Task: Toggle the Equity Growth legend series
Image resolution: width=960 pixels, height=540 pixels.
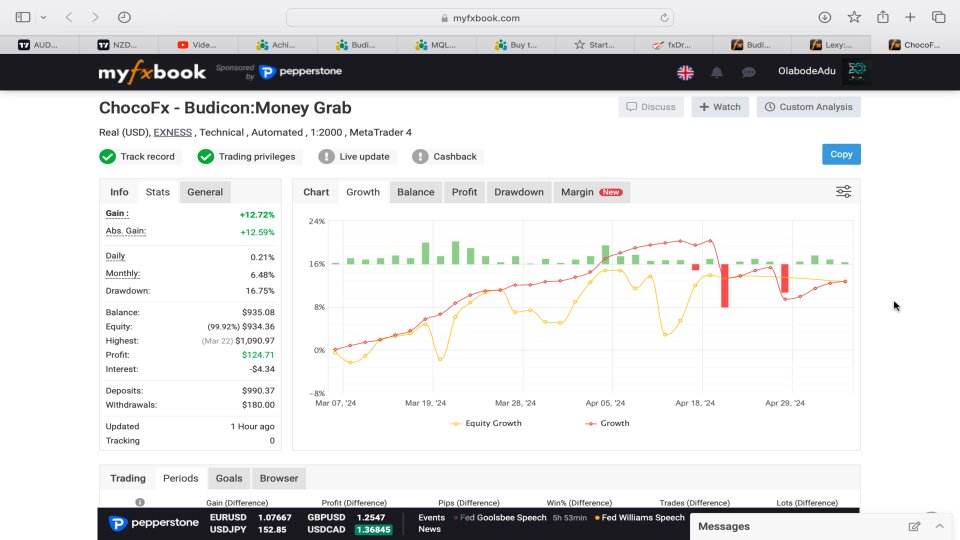Action: tap(486, 423)
